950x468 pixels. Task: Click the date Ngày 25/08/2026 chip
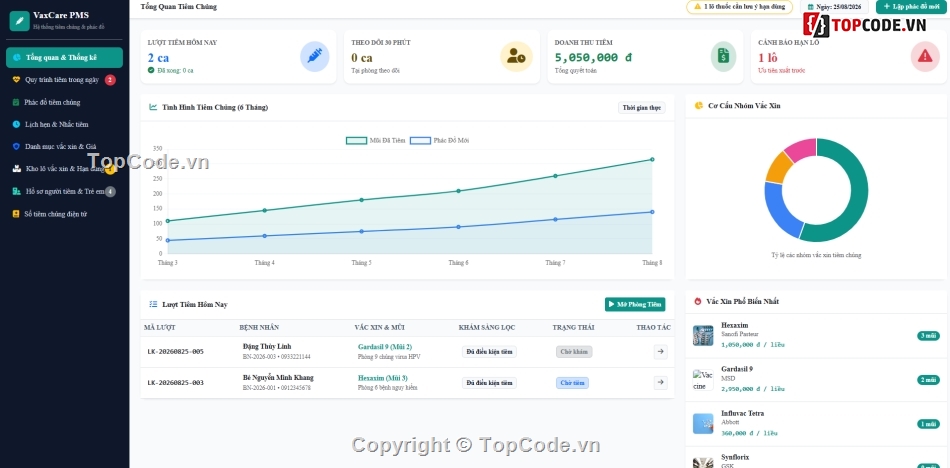[x=834, y=7]
